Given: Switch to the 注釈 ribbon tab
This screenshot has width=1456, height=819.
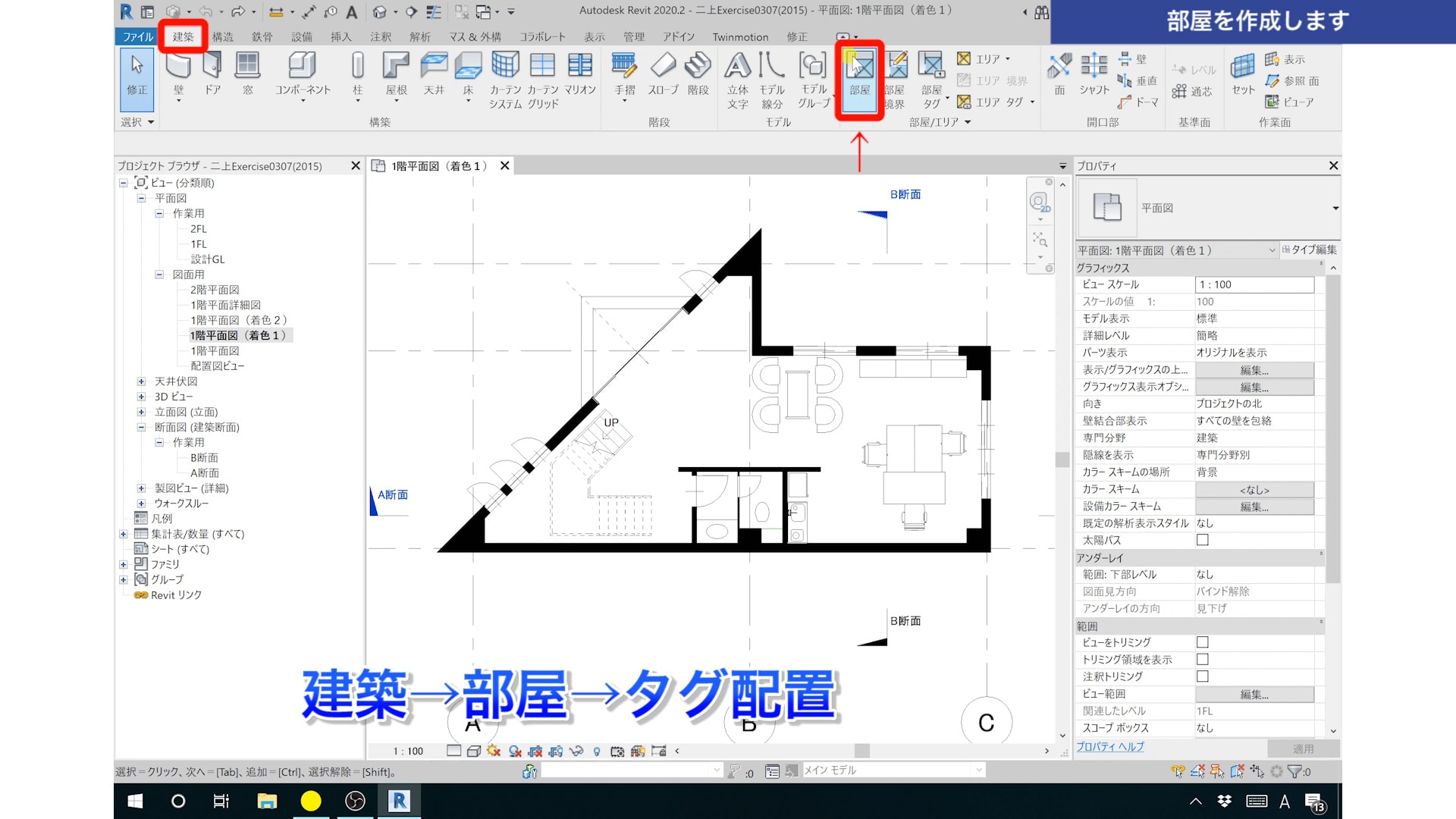Looking at the screenshot, I should (x=381, y=36).
